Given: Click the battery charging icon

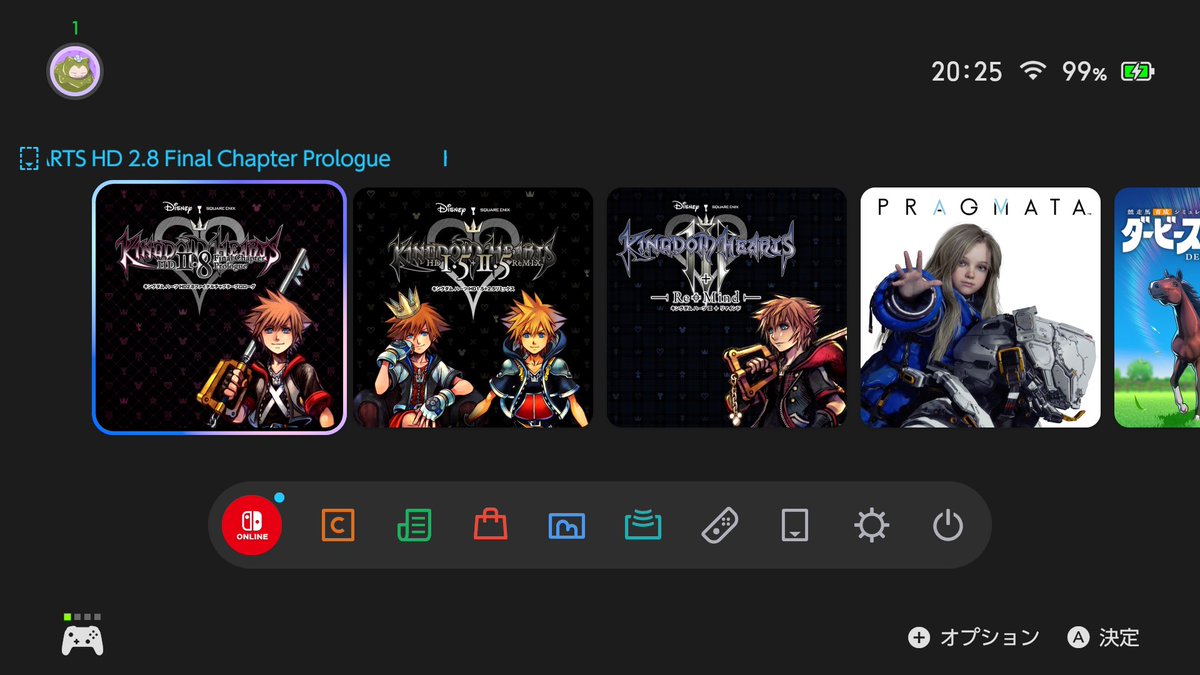Looking at the screenshot, I should tap(1137, 72).
